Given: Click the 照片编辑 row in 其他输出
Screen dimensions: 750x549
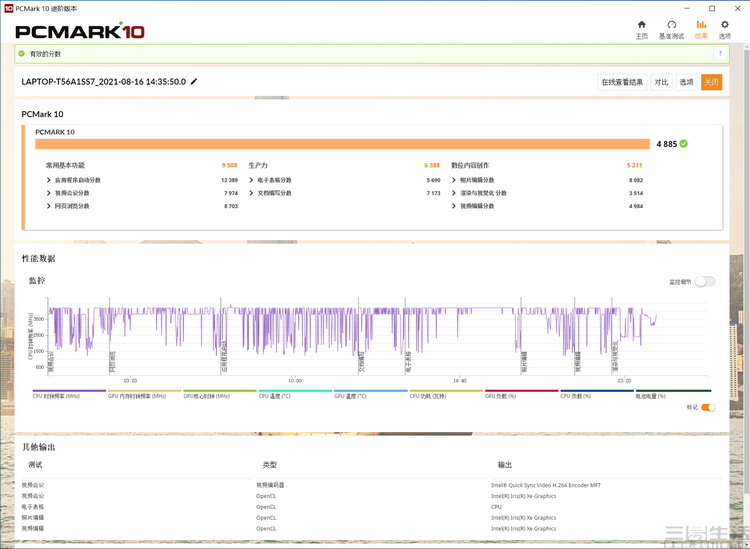Looking at the screenshot, I should click(371, 518).
